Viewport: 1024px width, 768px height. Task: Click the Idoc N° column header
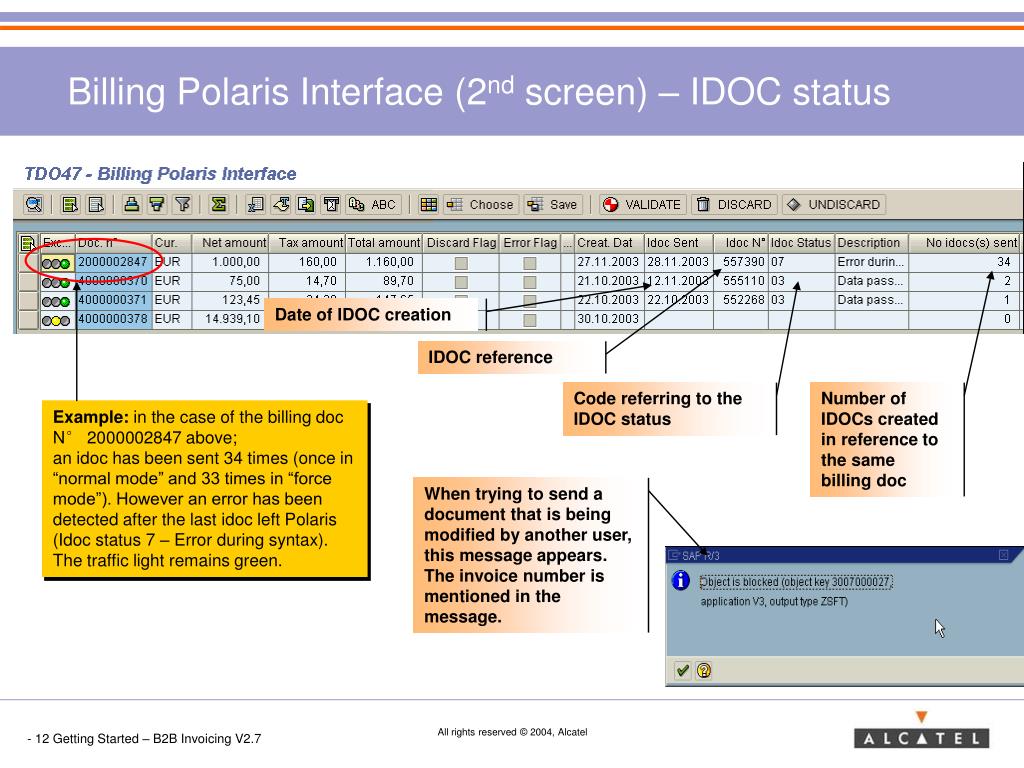[x=741, y=243]
